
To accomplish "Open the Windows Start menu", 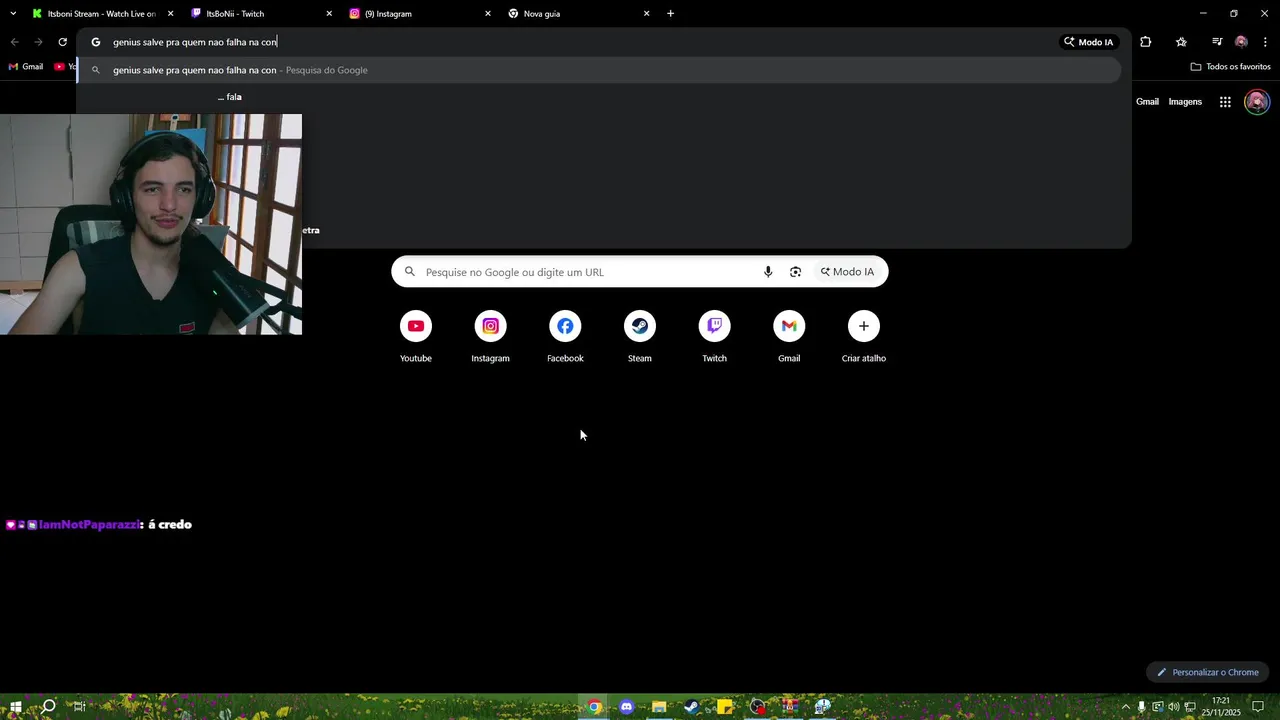I will (x=15, y=707).
